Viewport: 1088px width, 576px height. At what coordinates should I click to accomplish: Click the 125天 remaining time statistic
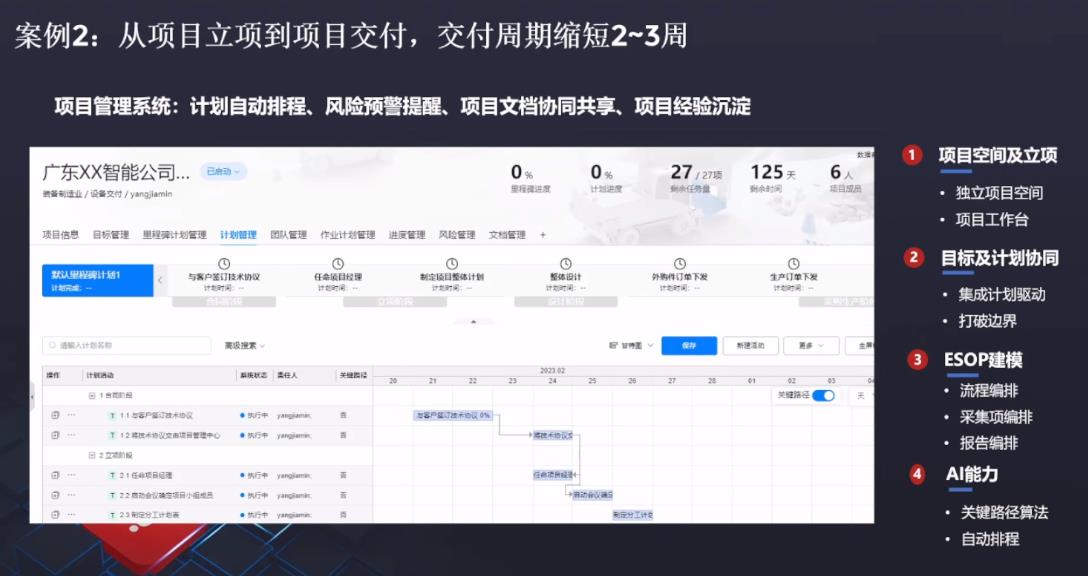click(773, 178)
